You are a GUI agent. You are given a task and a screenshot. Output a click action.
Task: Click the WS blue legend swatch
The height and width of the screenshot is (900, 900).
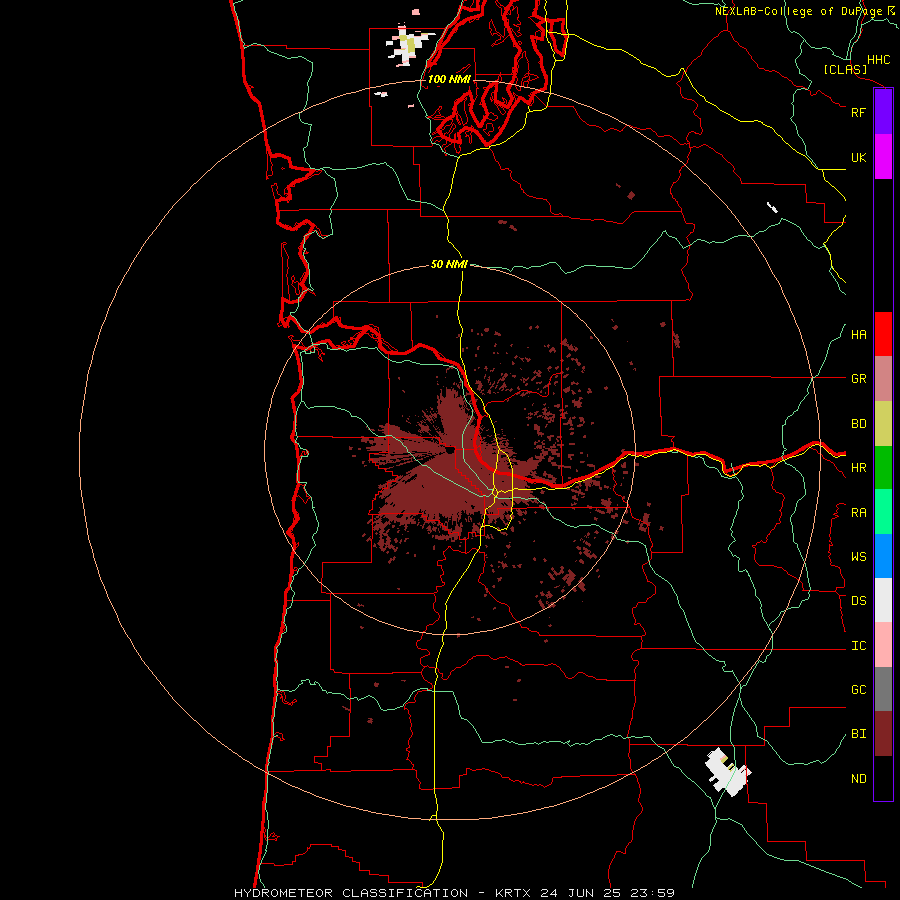[883, 556]
